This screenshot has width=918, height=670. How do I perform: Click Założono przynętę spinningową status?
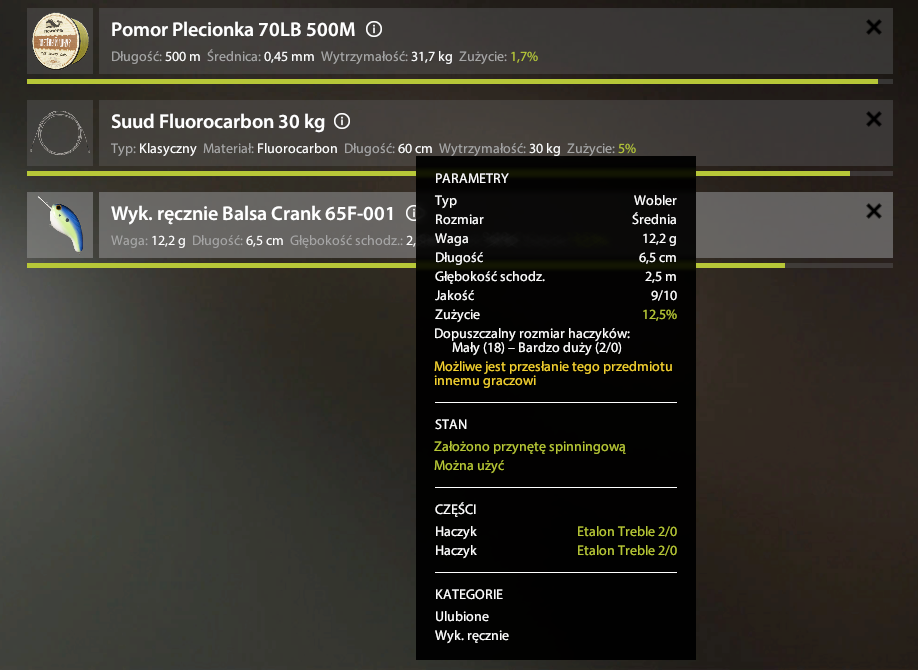coord(530,447)
